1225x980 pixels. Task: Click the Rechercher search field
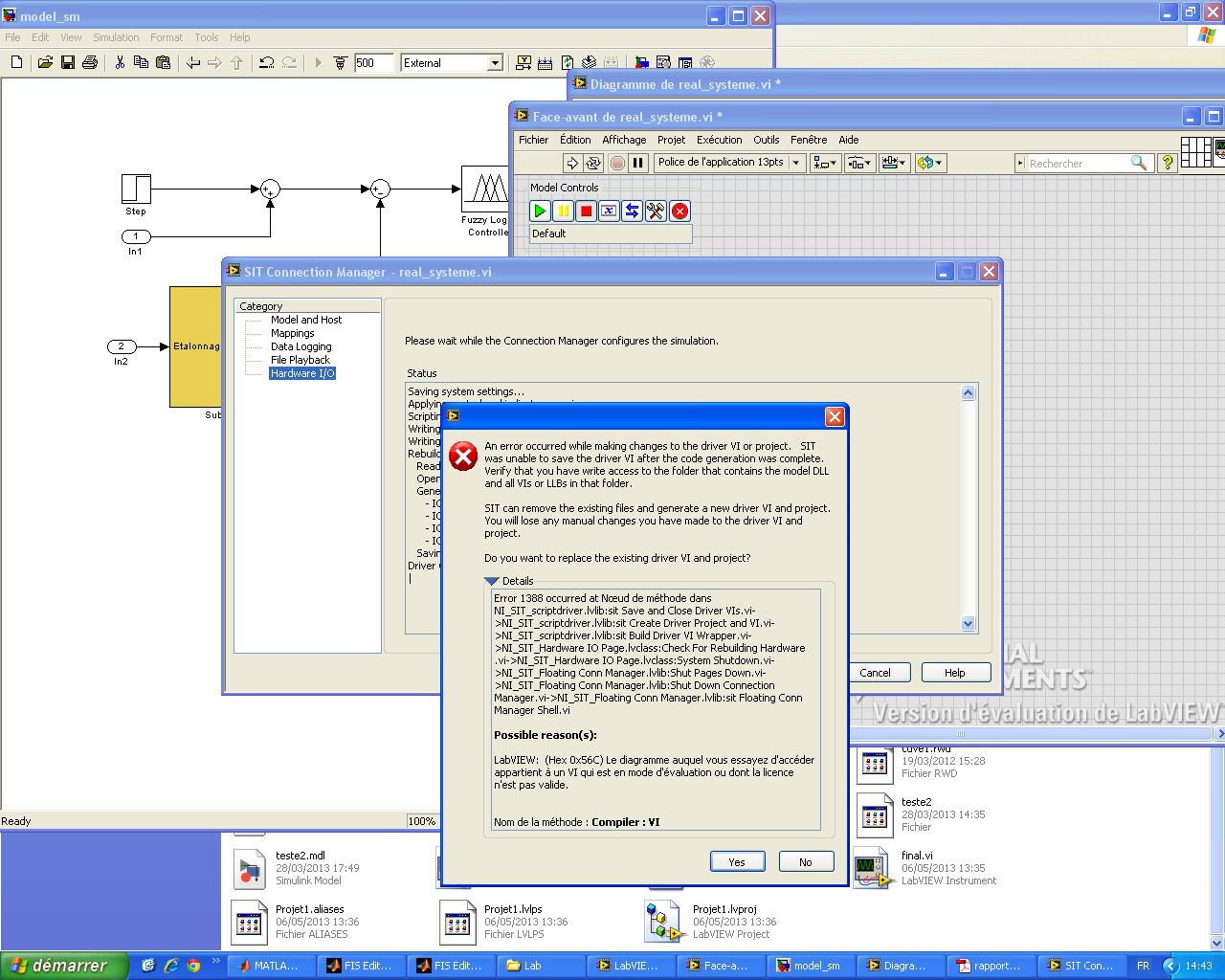point(1077,164)
